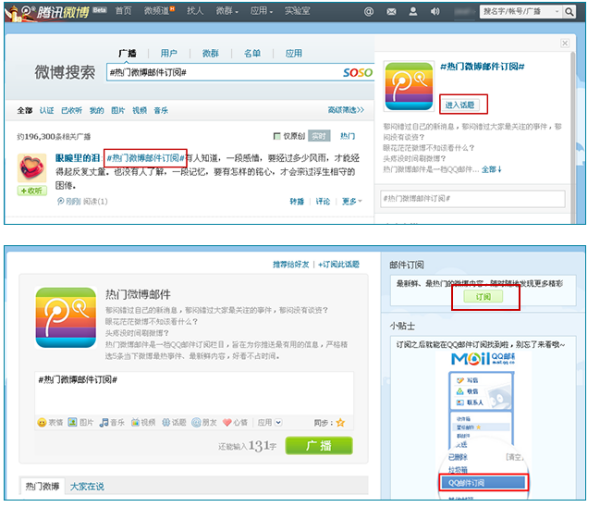The width and height of the screenshot is (600, 507).
Task: Open user 眼瞳里的泪 profile link
Action: pyautogui.click(x=79, y=160)
